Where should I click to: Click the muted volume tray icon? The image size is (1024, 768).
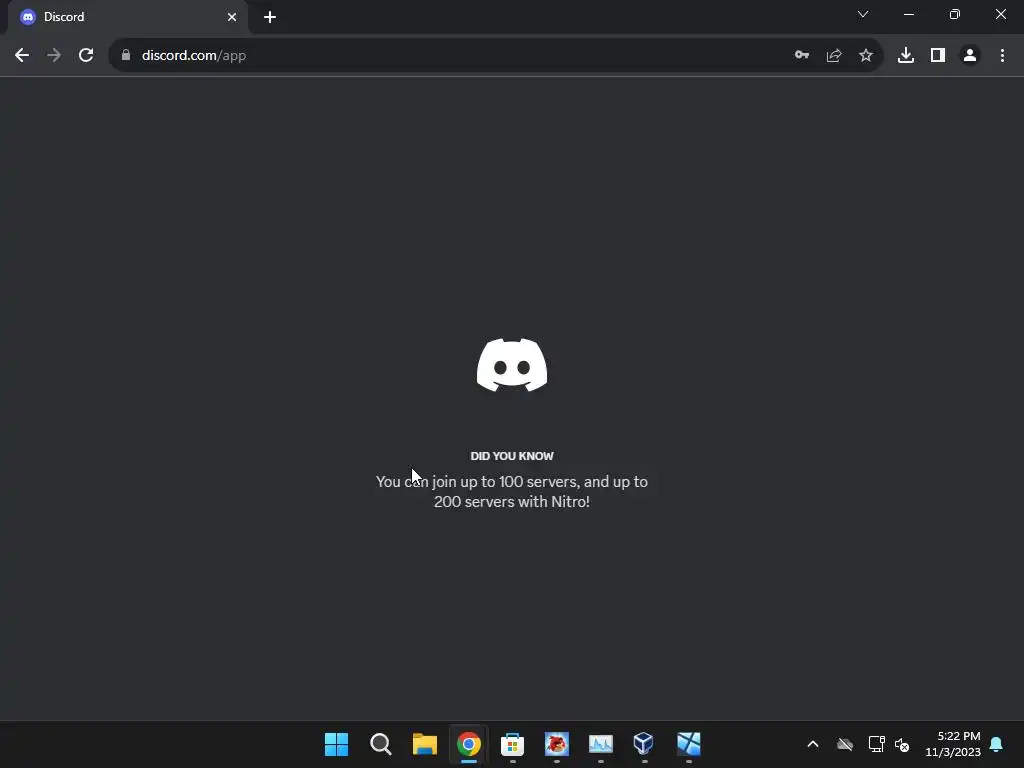[x=902, y=744]
